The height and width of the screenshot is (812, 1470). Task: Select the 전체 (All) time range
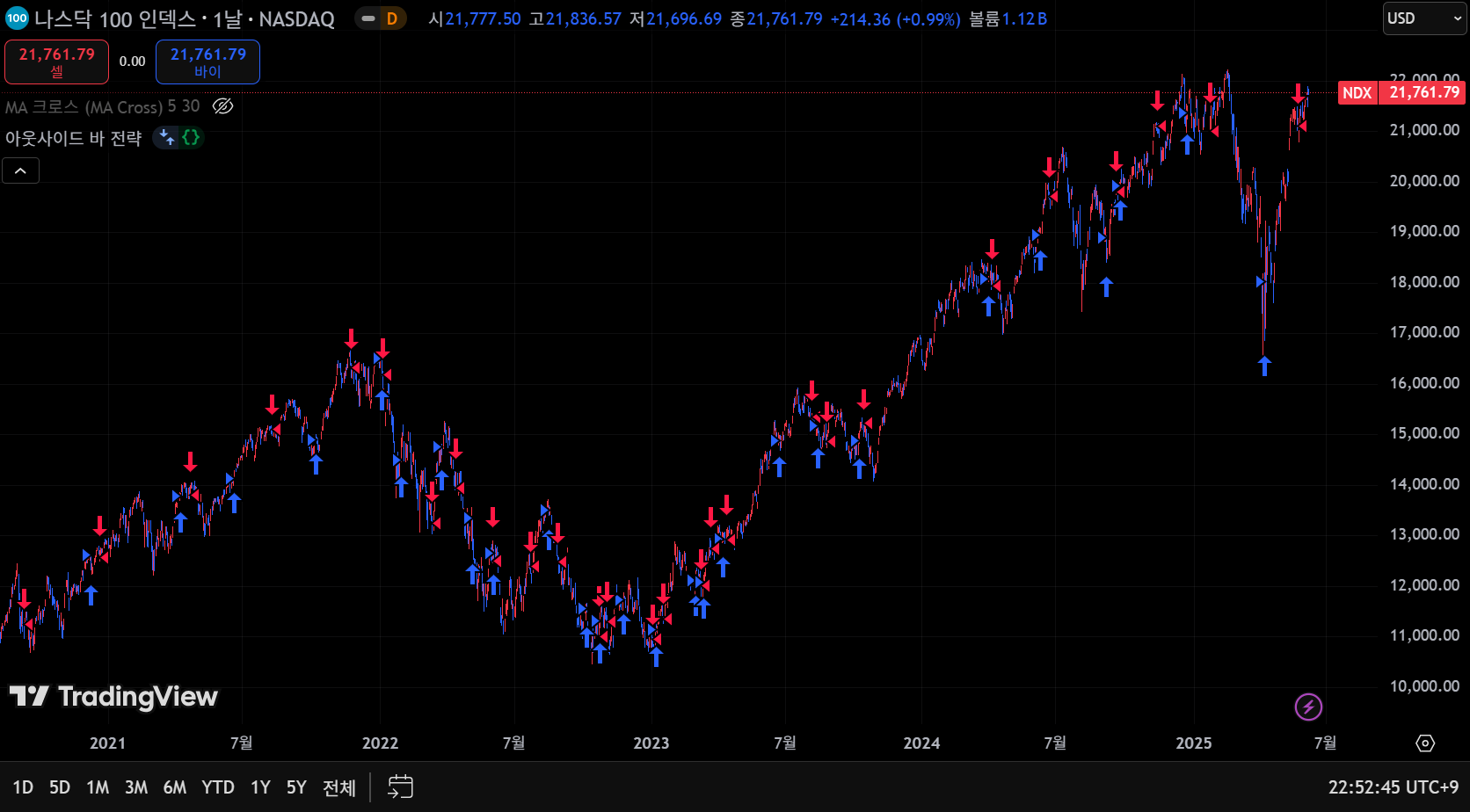coord(339,787)
